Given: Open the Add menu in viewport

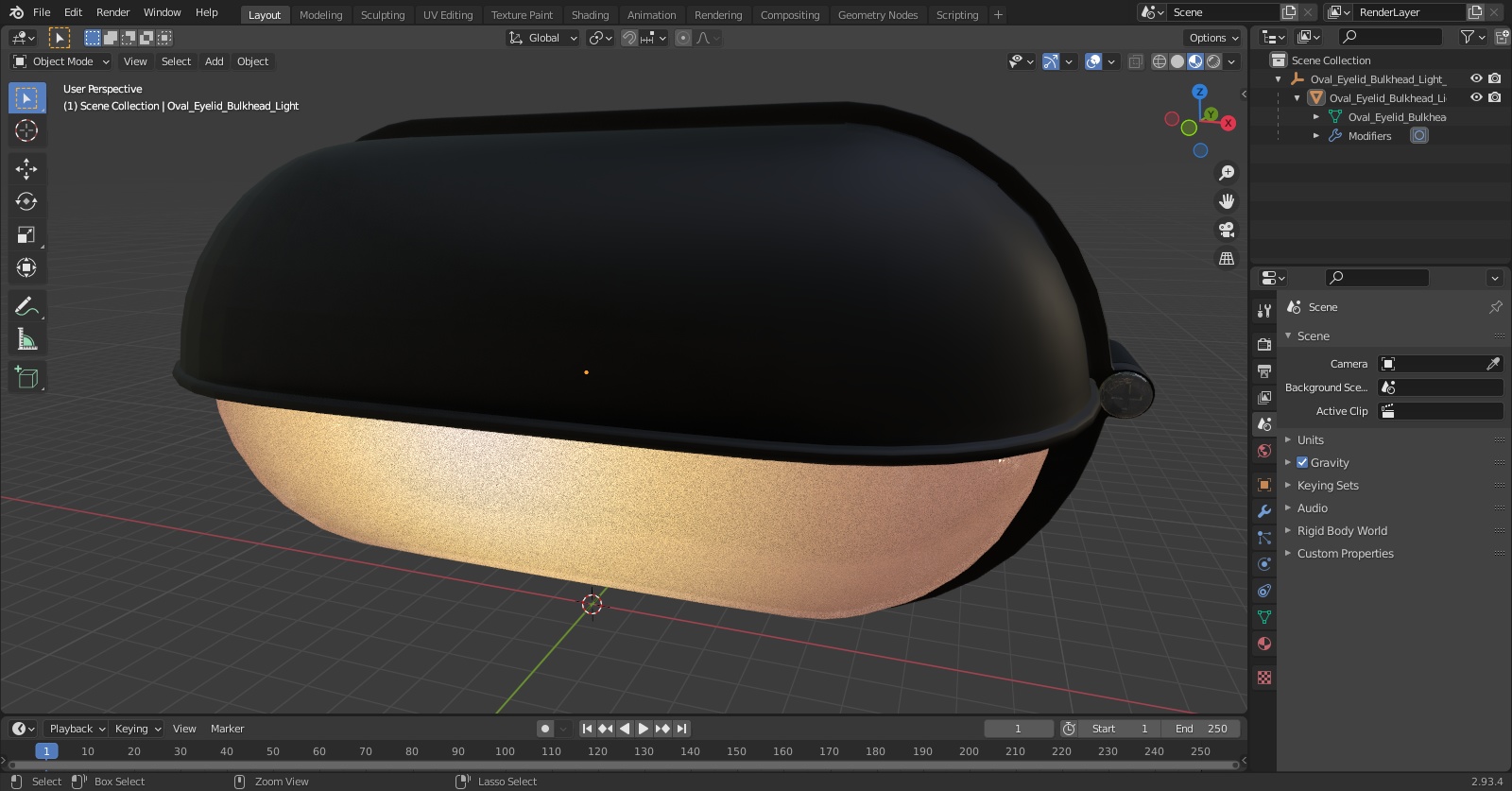Looking at the screenshot, I should tap(215, 61).
